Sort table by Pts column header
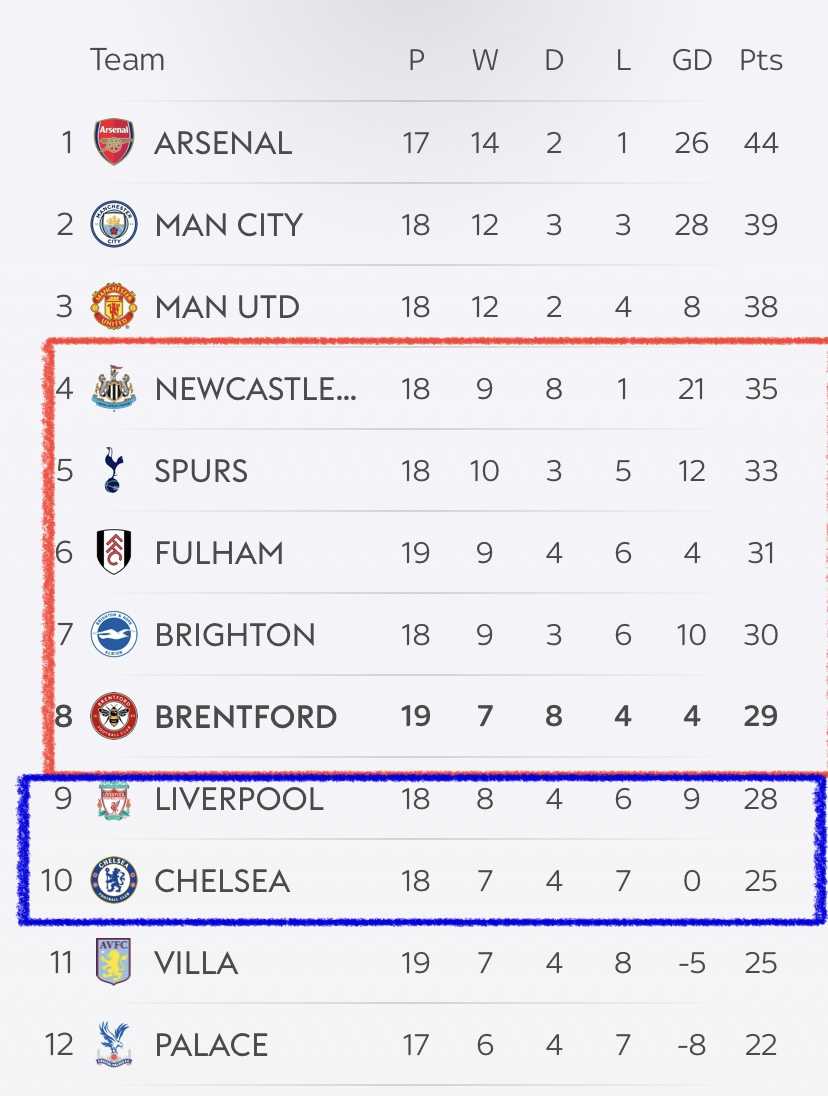The height and width of the screenshot is (1096, 828). click(x=761, y=60)
